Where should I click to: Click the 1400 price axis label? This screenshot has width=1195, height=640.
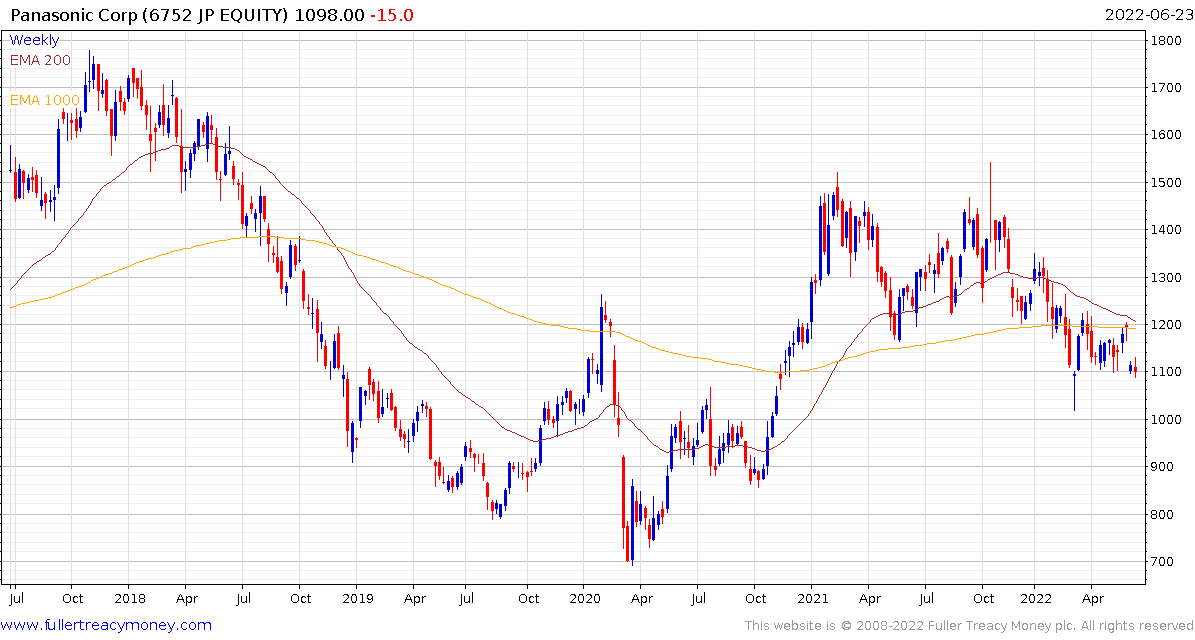click(x=1168, y=229)
